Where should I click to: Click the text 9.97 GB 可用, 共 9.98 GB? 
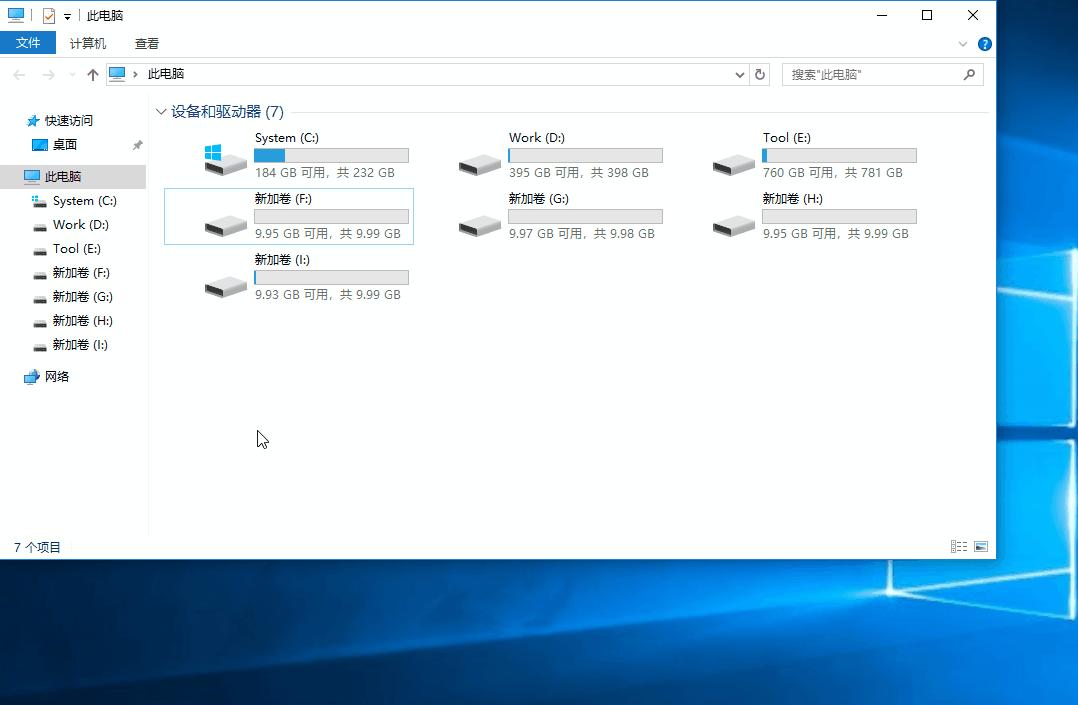(582, 234)
